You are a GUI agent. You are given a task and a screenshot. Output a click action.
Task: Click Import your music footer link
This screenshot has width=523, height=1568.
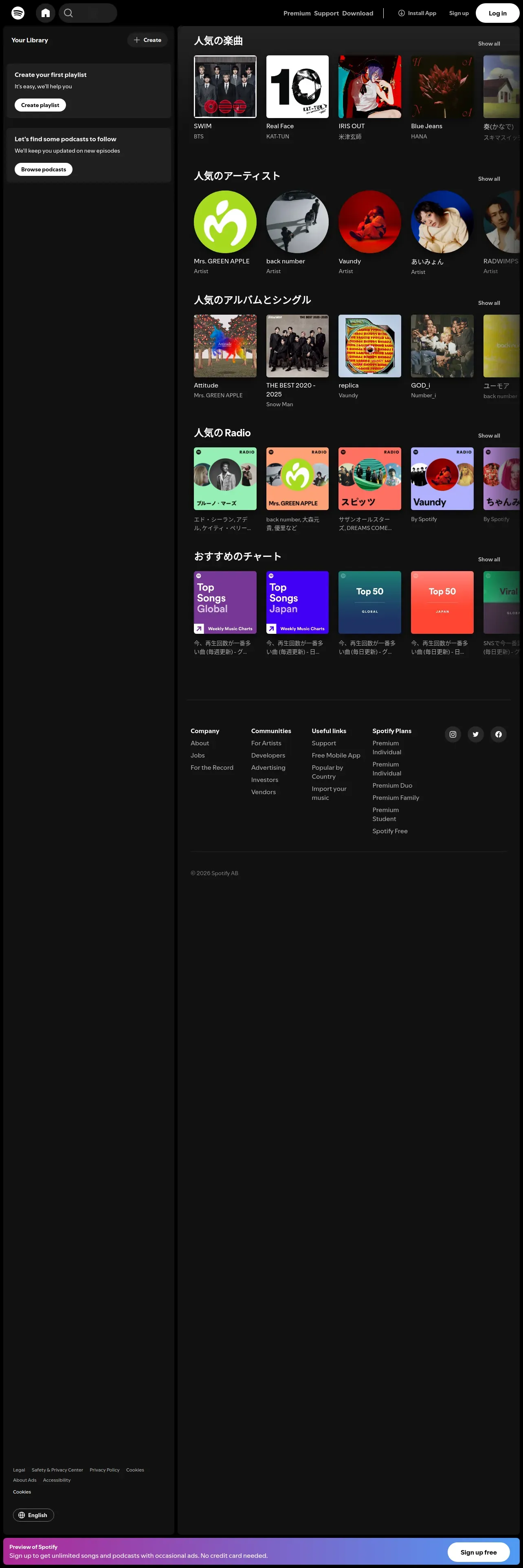[329, 793]
